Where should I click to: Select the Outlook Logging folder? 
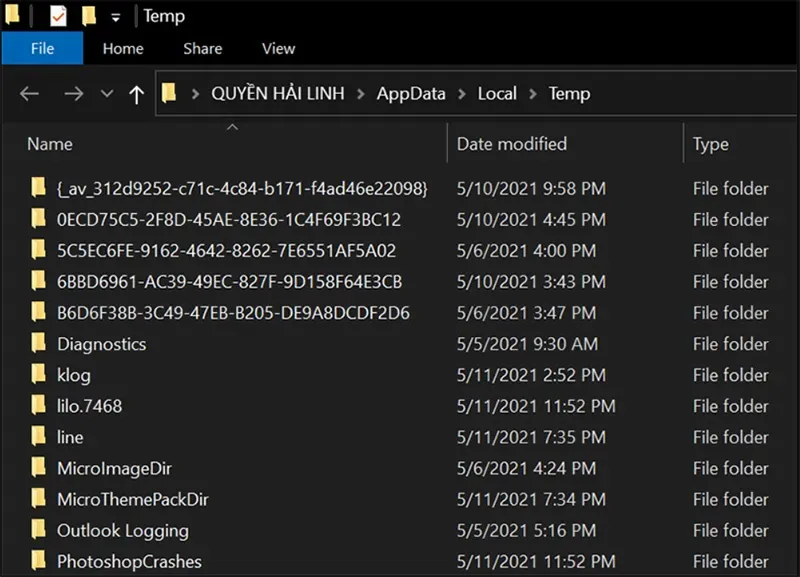pyautogui.click(x=122, y=530)
